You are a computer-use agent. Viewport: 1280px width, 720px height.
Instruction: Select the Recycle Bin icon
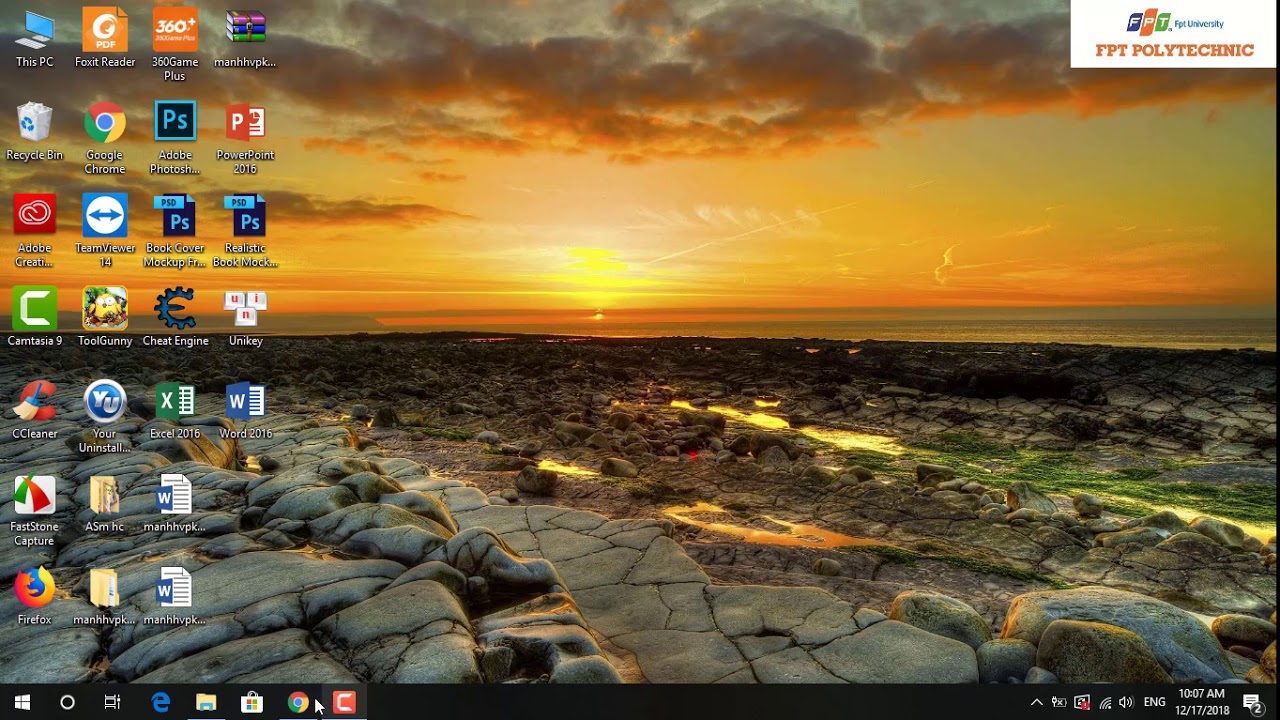pyautogui.click(x=34, y=132)
